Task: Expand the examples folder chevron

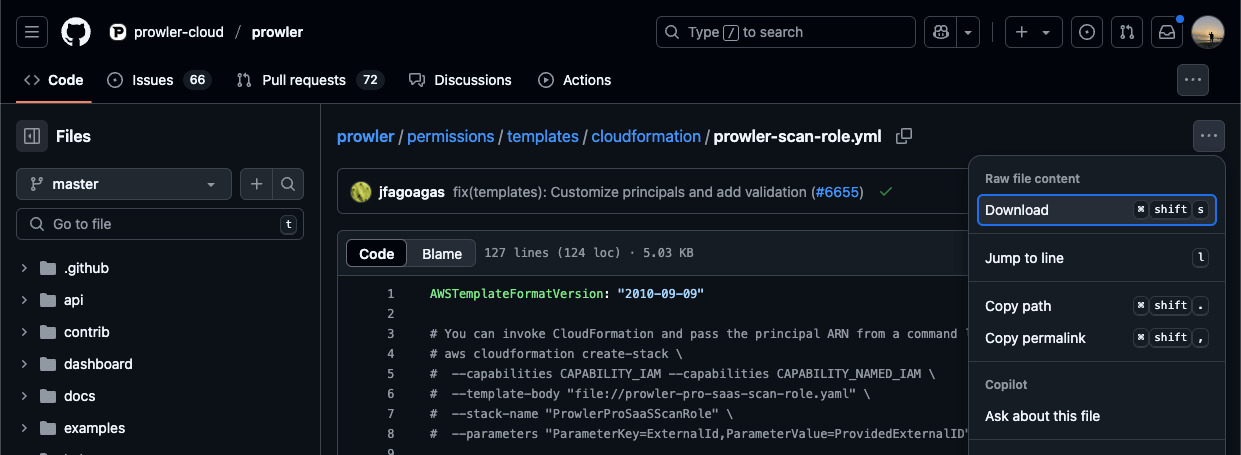Action: pos(25,428)
